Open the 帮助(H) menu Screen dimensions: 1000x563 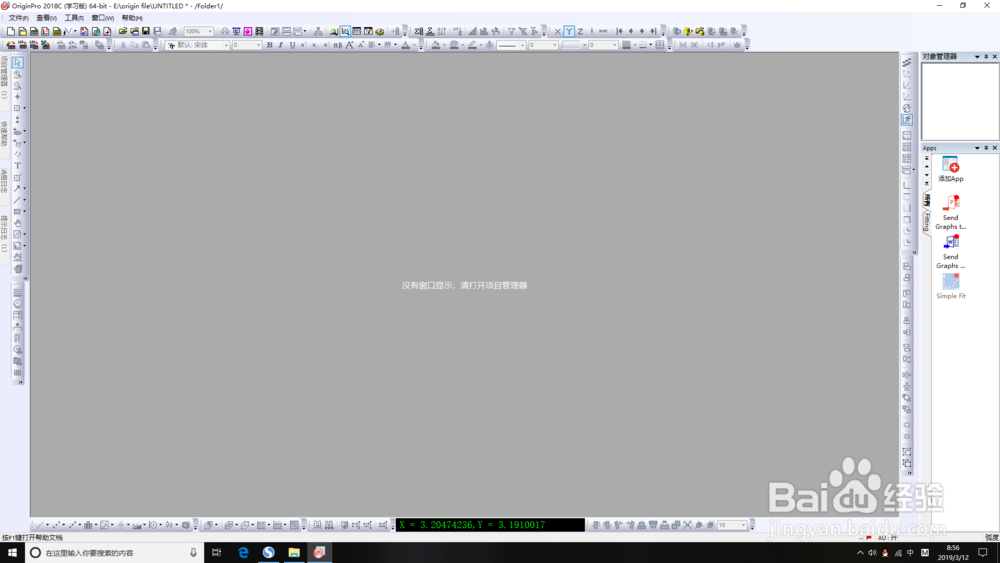[132, 18]
